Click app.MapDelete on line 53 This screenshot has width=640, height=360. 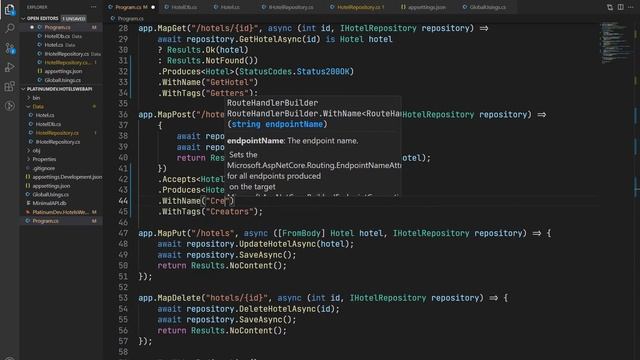tap(169, 298)
